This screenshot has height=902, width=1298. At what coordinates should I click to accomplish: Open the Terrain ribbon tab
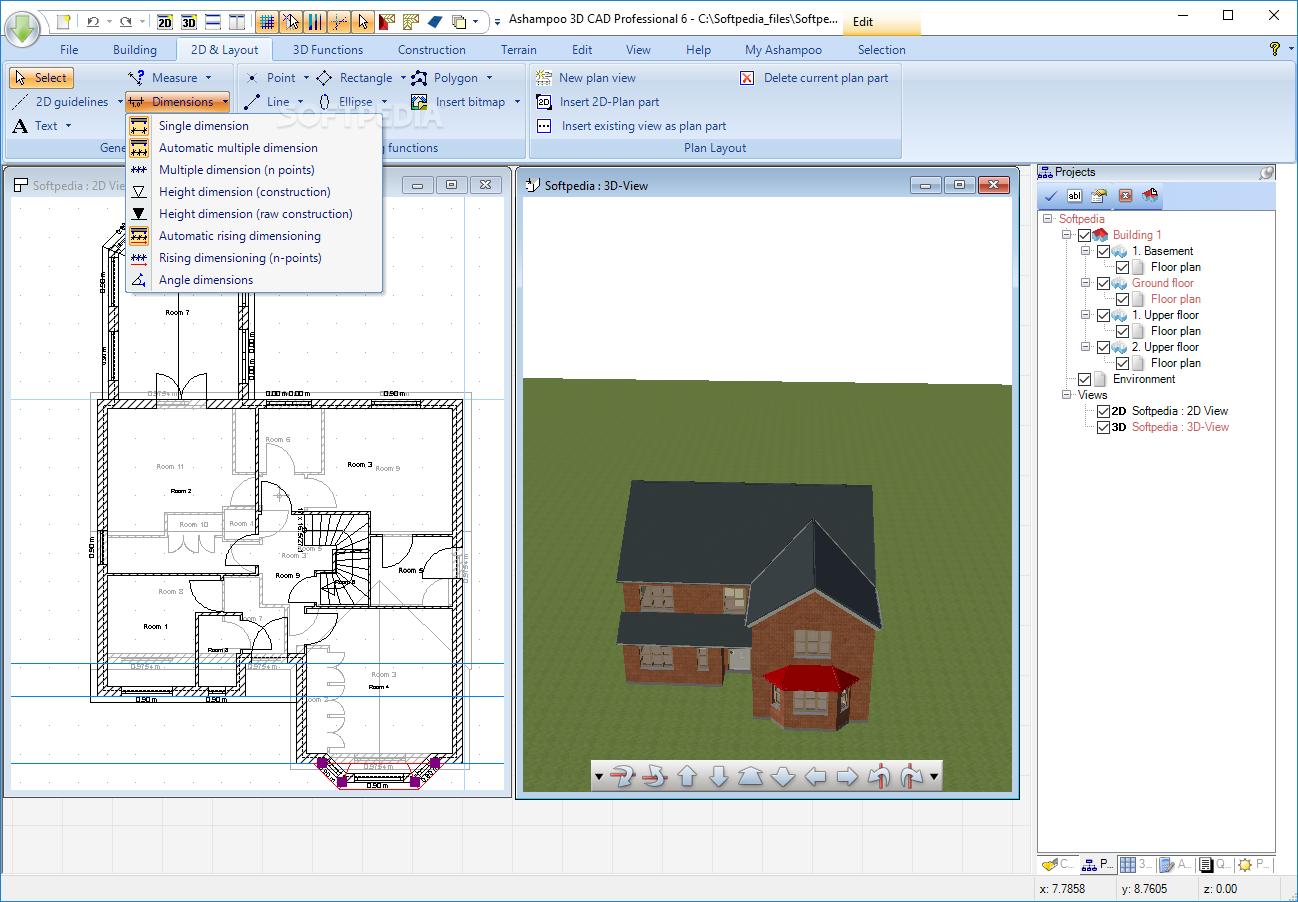click(519, 50)
